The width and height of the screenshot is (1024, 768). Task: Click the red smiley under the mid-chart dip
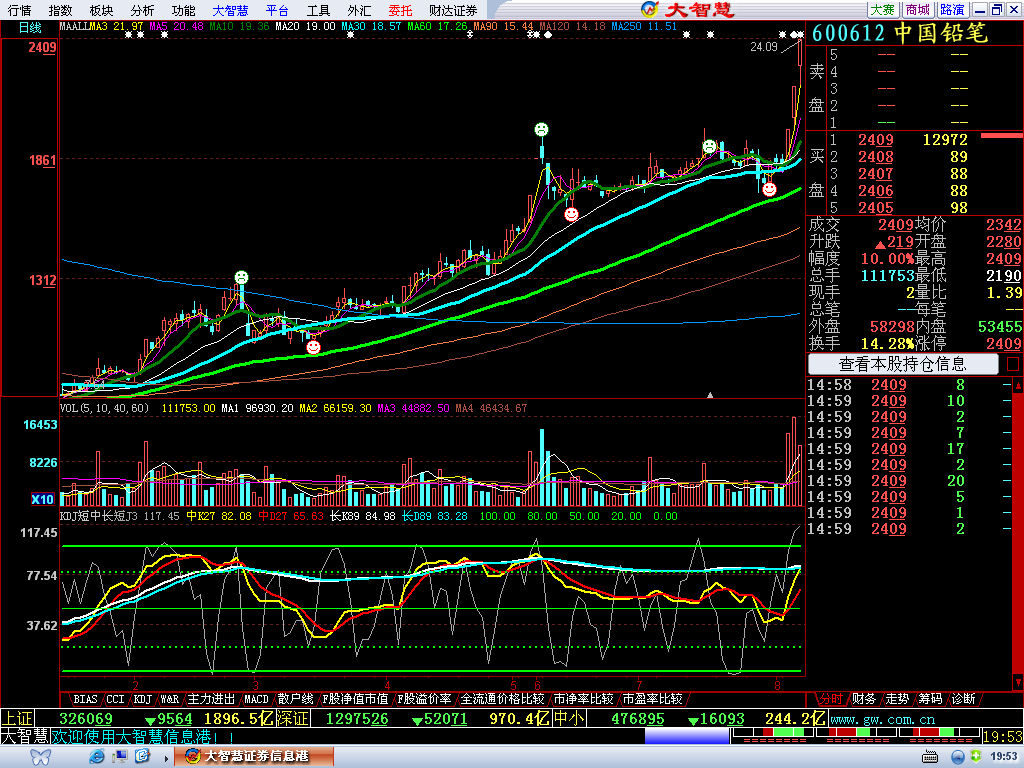click(x=571, y=214)
